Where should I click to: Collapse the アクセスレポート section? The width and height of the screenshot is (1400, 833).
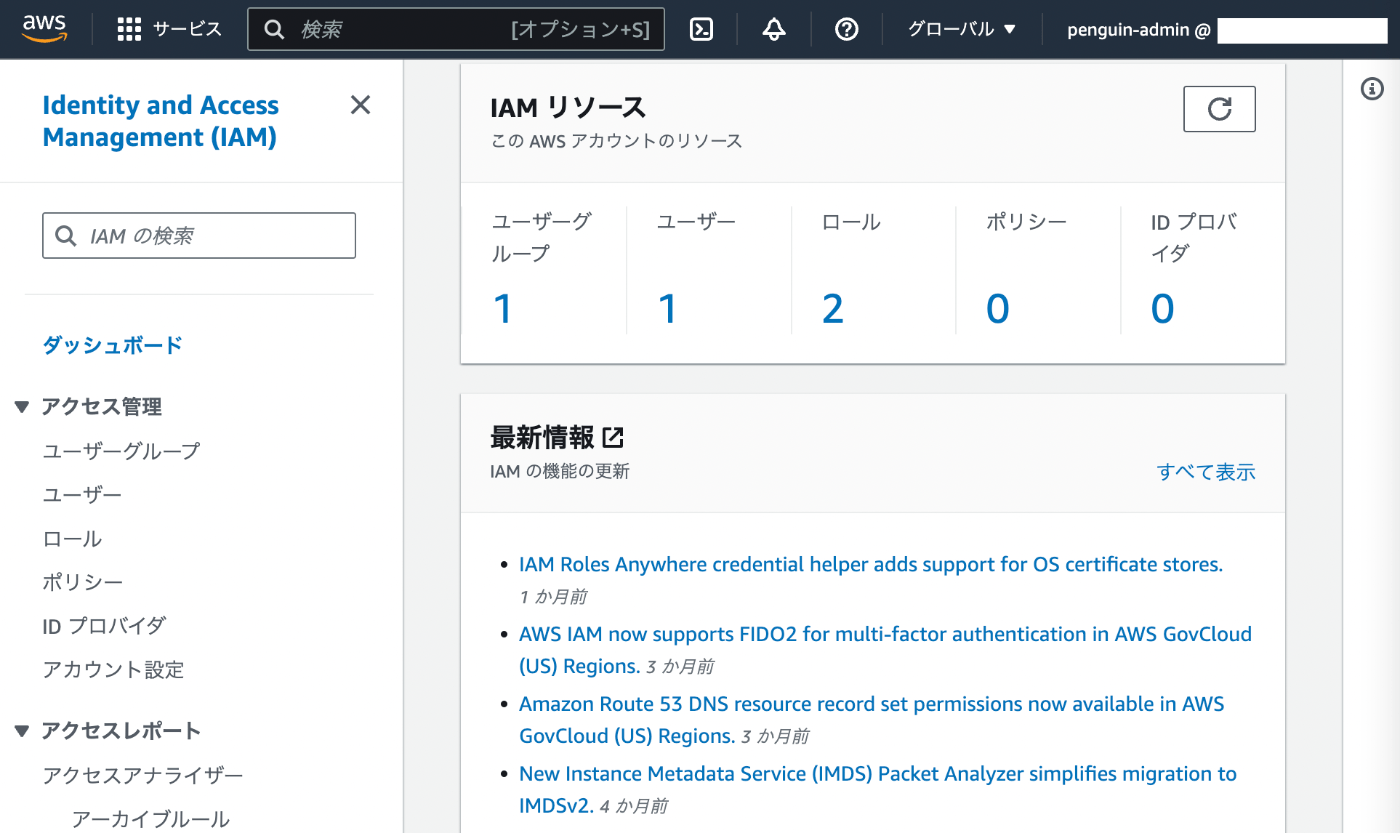click(23, 731)
